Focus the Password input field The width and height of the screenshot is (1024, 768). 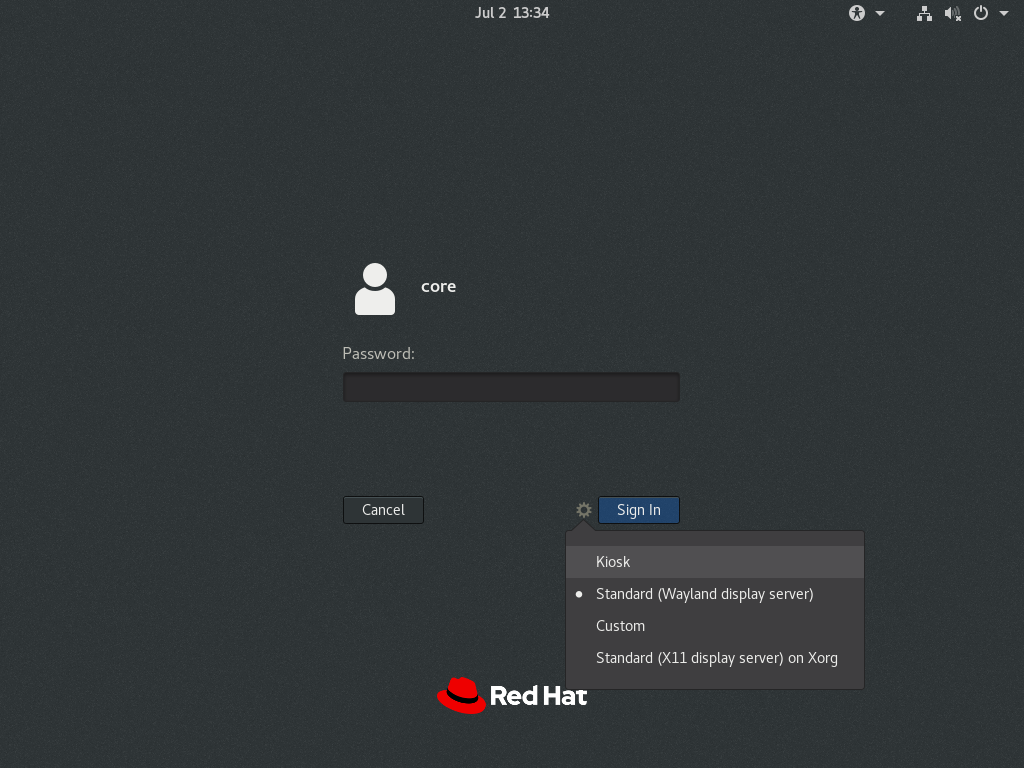(511, 387)
